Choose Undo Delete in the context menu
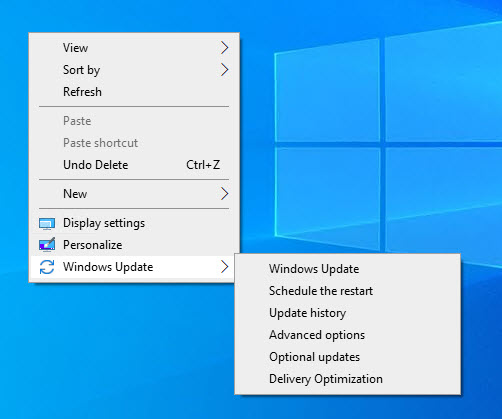The height and width of the screenshot is (419, 502). (x=134, y=165)
